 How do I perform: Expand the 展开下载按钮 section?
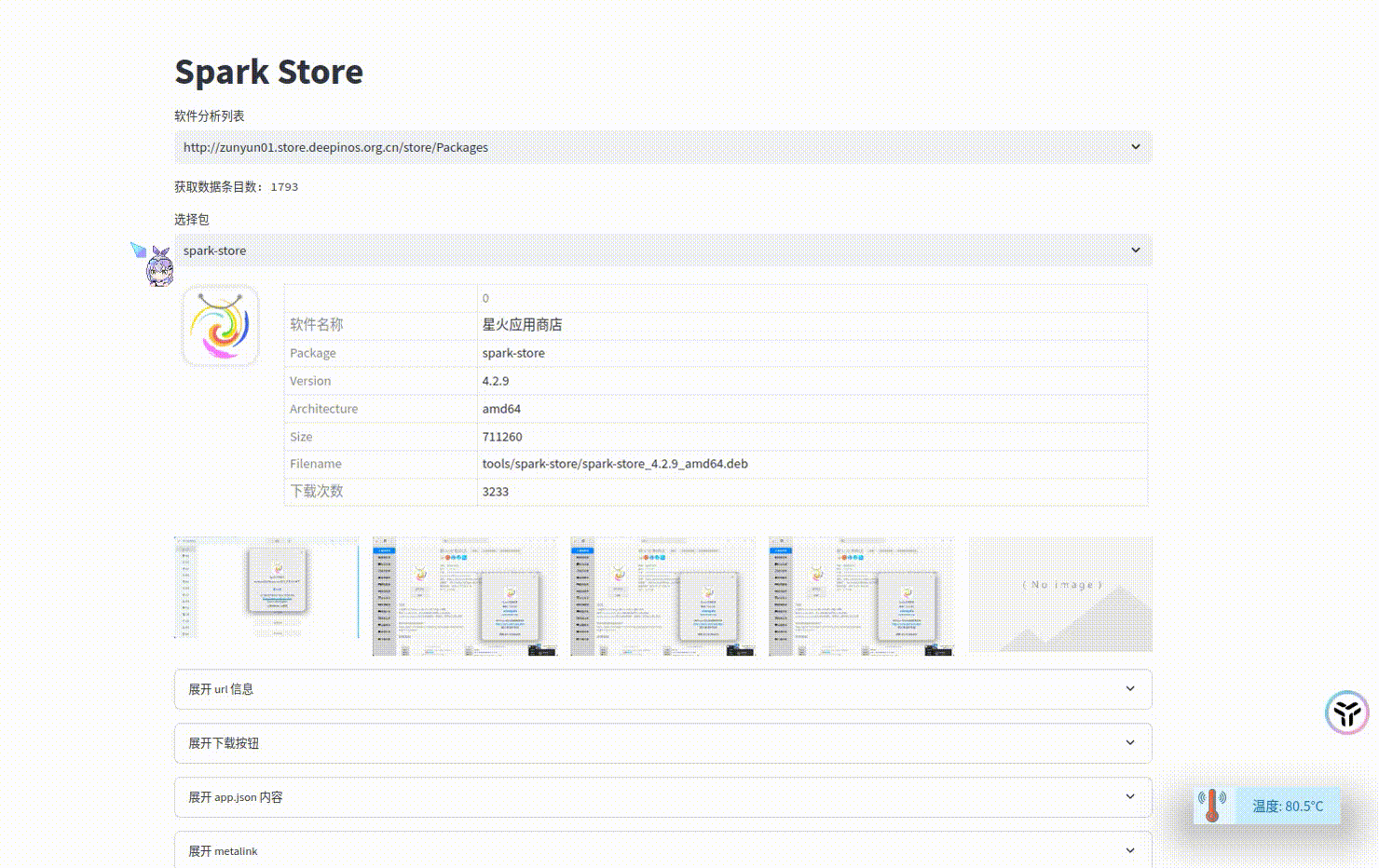tap(663, 743)
